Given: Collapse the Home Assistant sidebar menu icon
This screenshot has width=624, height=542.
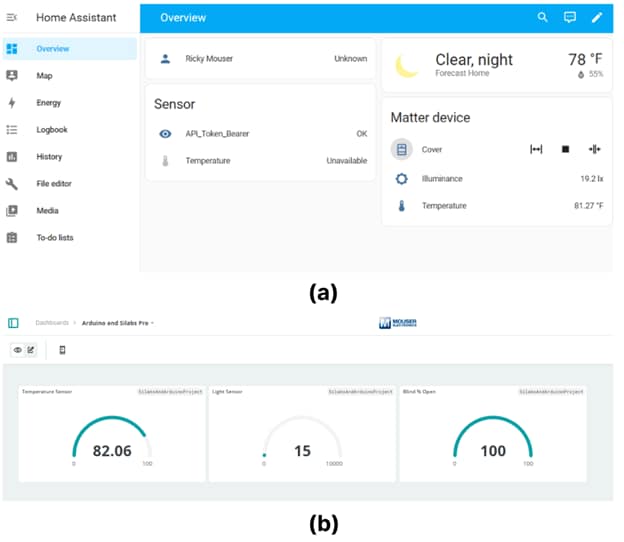Looking at the screenshot, I should click(12, 18).
